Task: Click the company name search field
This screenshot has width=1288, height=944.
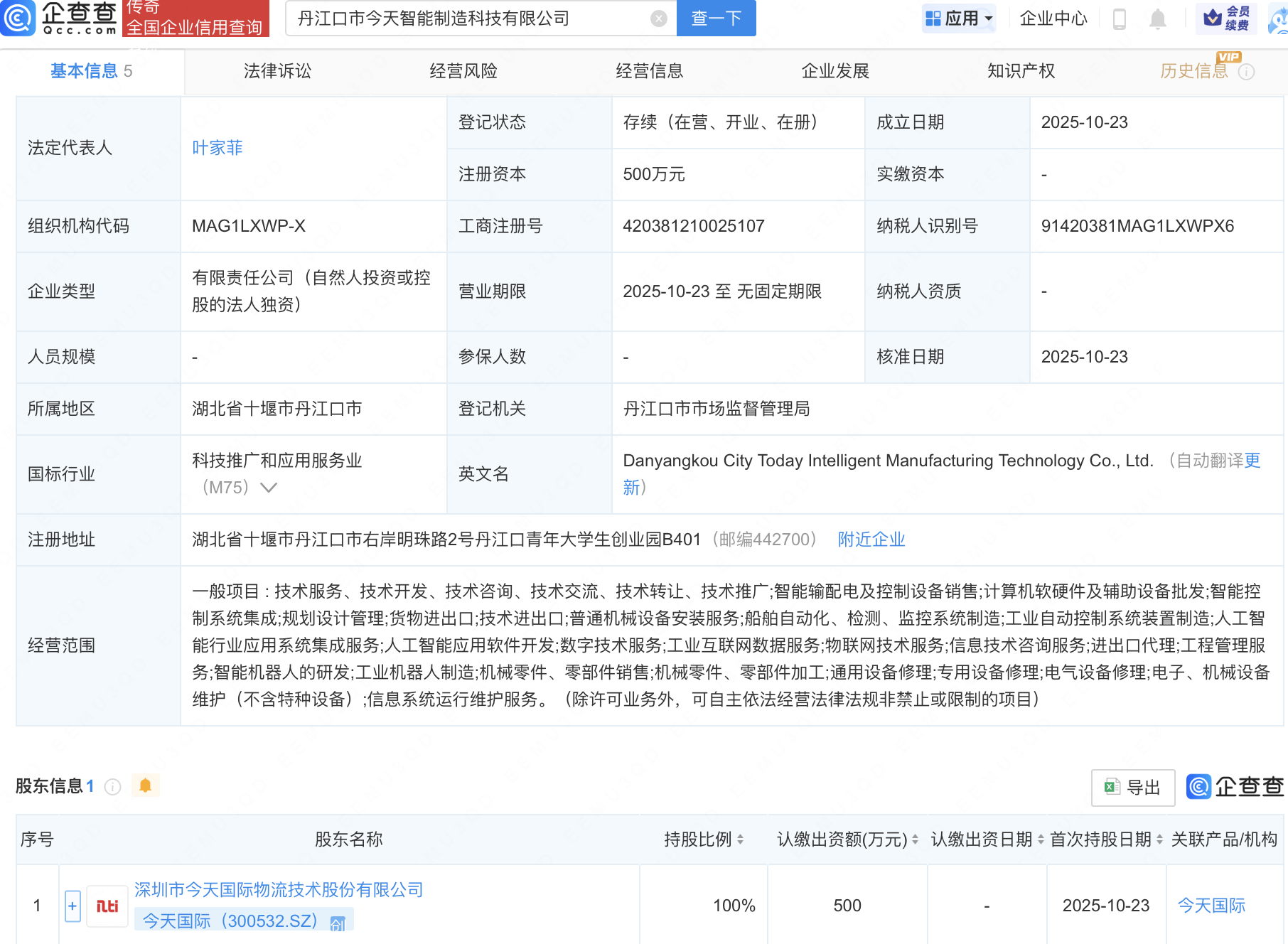Action: pos(469,18)
